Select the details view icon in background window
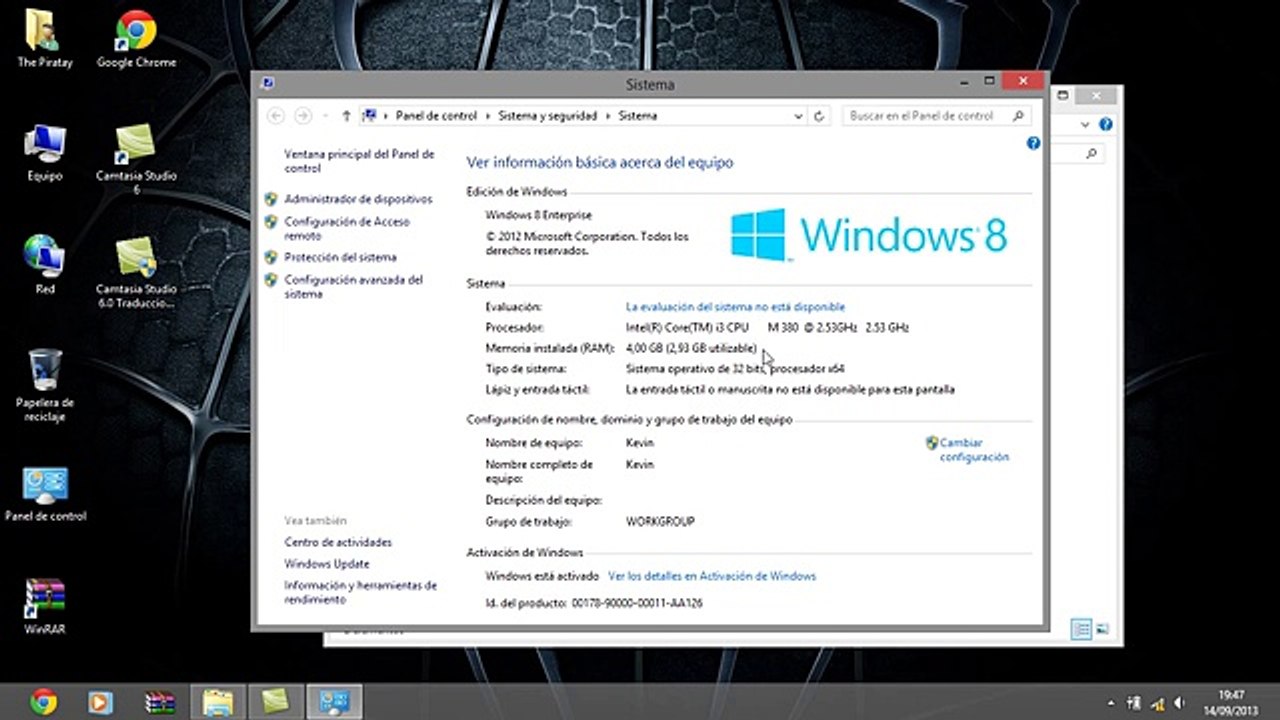Viewport: 1280px width, 720px height. (1081, 629)
